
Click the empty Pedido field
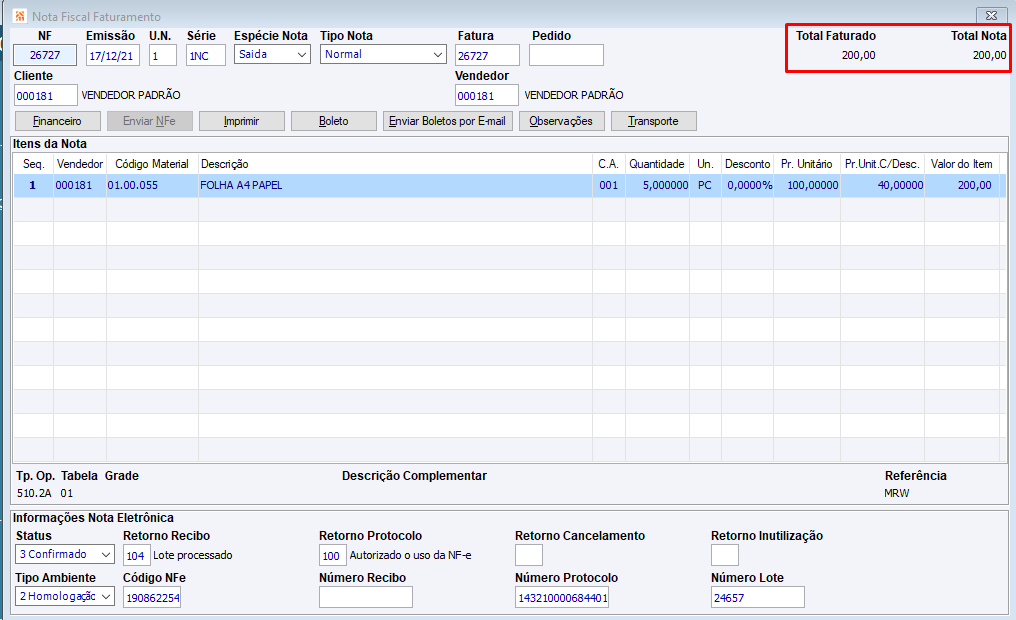coord(566,55)
